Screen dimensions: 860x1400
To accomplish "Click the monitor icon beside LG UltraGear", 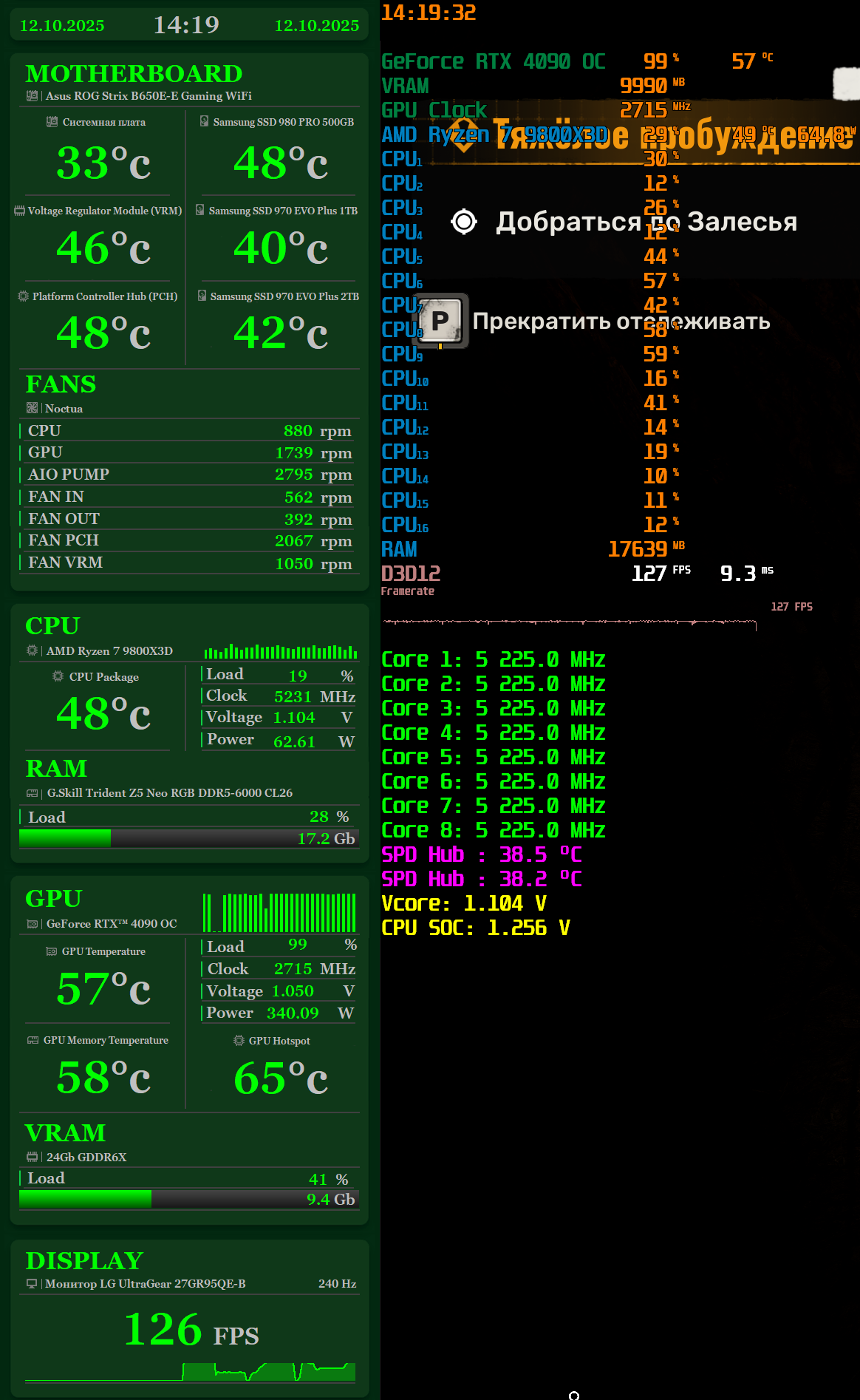I will [32, 1284].
